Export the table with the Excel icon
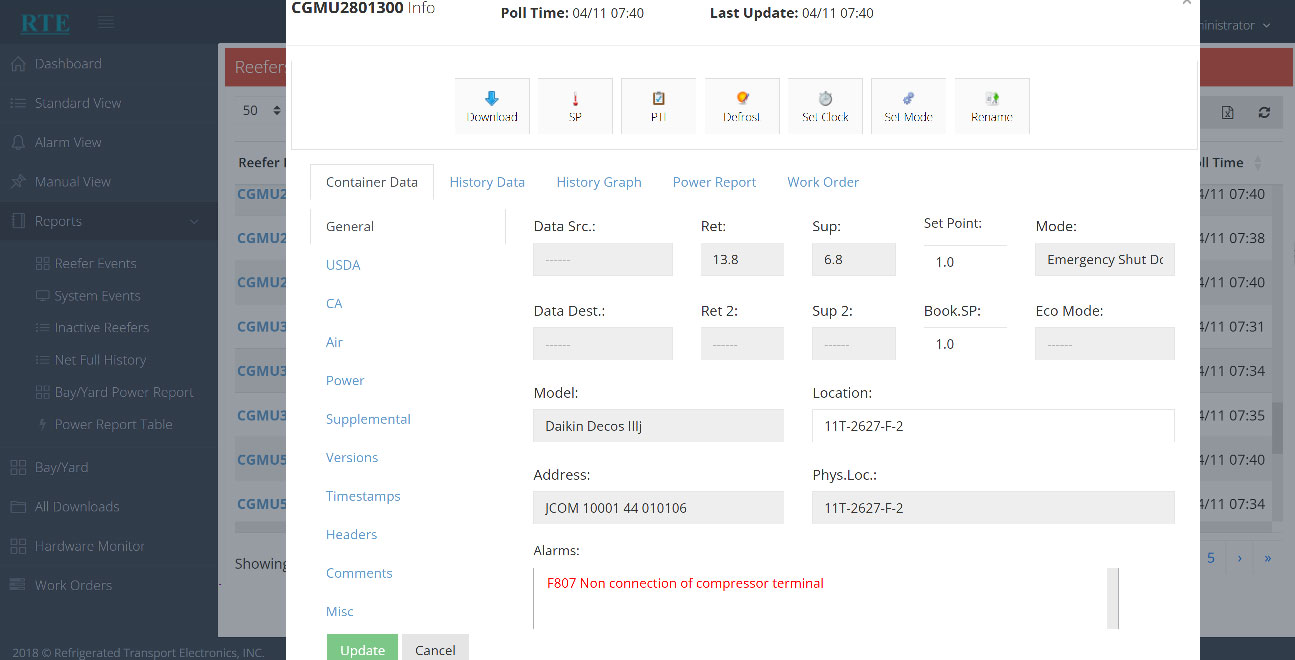Viewport: 1295px width, 660px height. coord(1227,112)
